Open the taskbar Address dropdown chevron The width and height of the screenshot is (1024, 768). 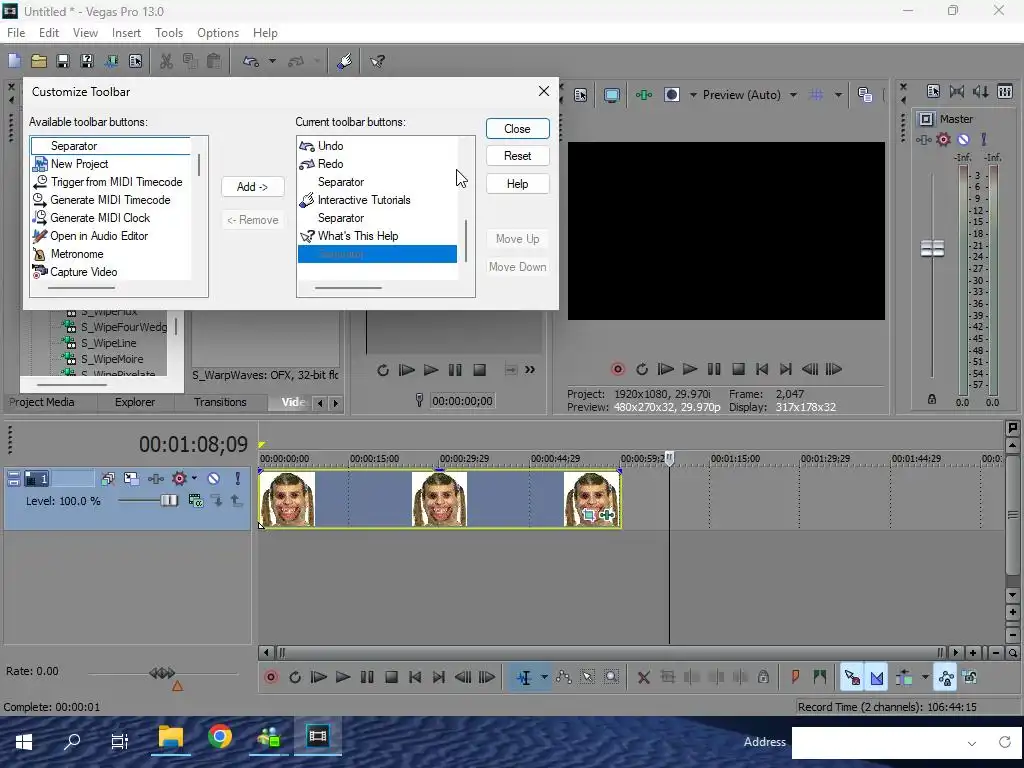pos(972,743)
